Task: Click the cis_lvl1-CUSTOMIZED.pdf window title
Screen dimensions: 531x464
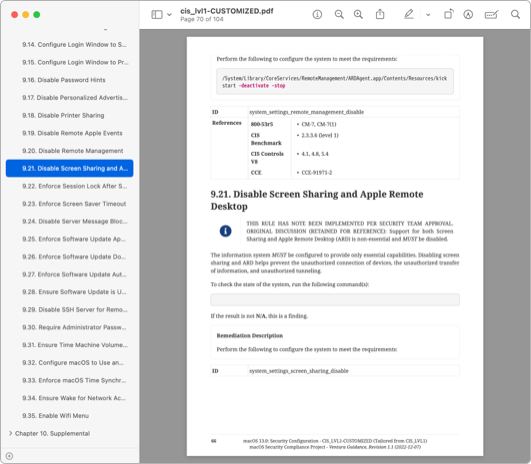Action: click(x=227, y=11)
